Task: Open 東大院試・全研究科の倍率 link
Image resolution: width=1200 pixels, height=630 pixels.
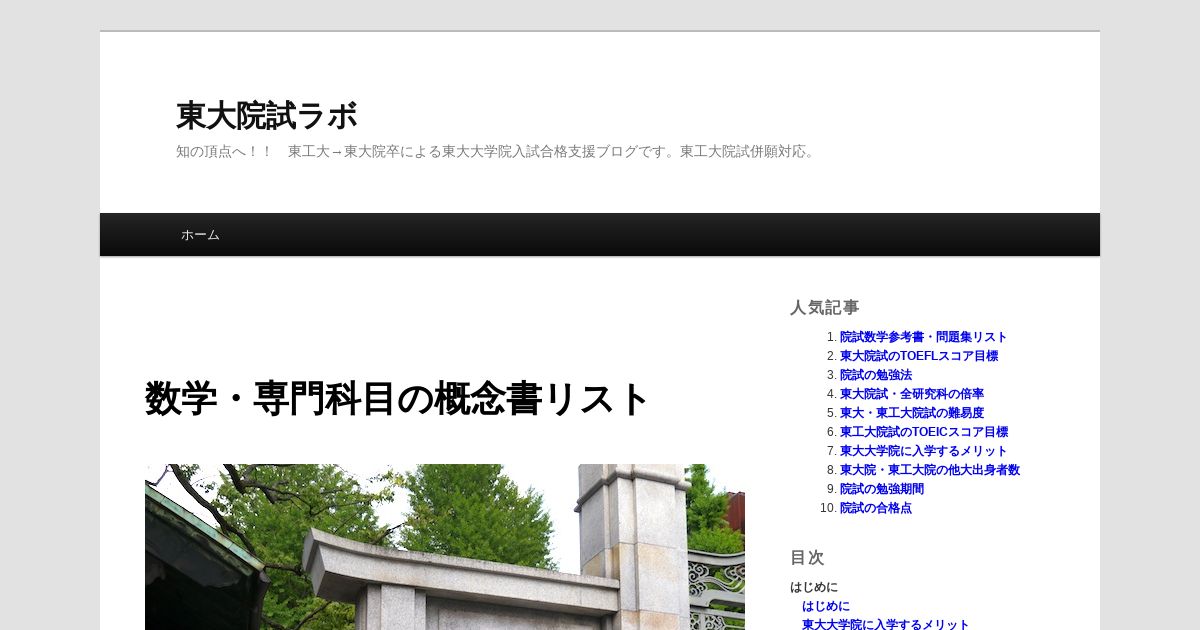Action: 911,394
